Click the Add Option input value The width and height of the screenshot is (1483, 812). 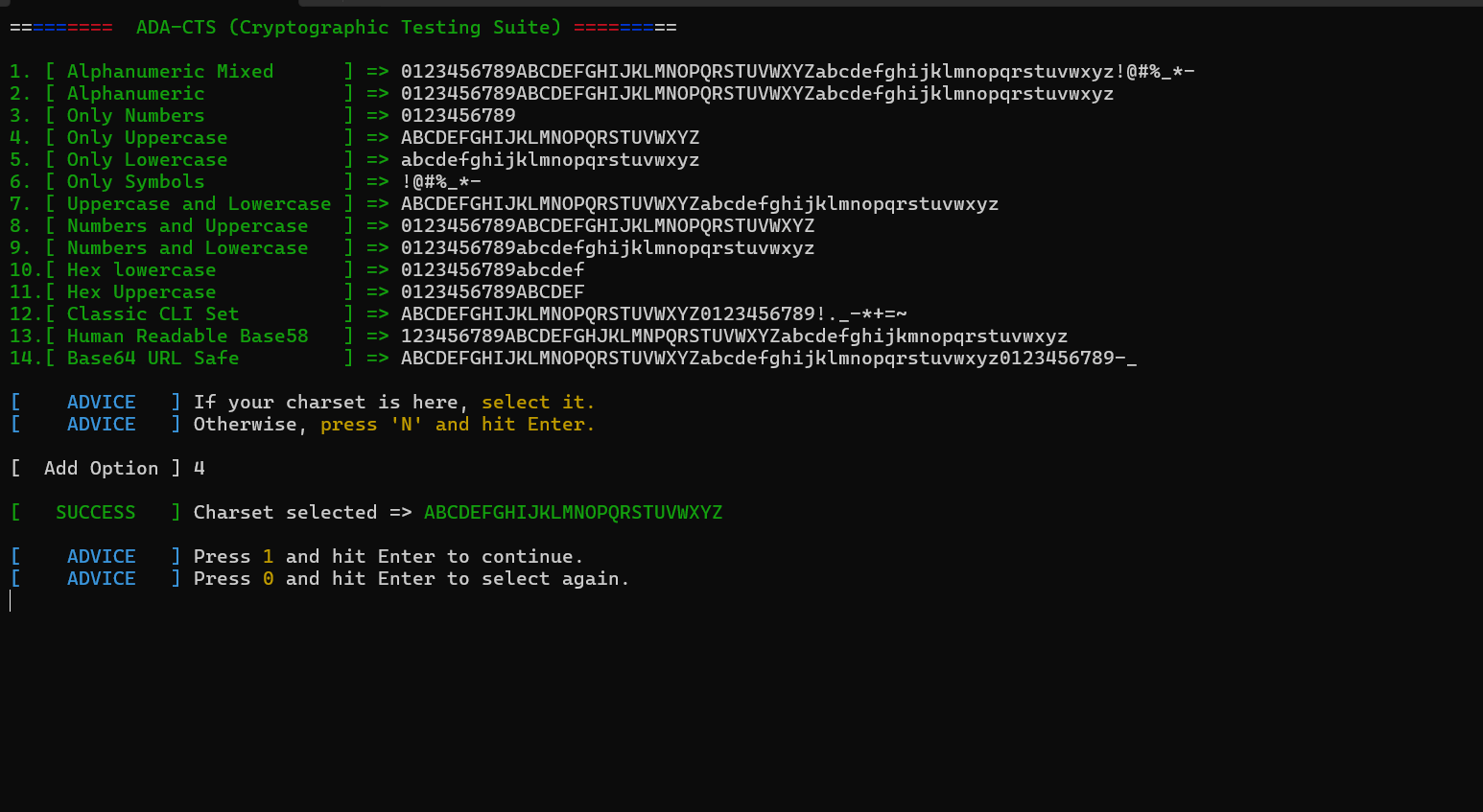(x=200, y=469)
